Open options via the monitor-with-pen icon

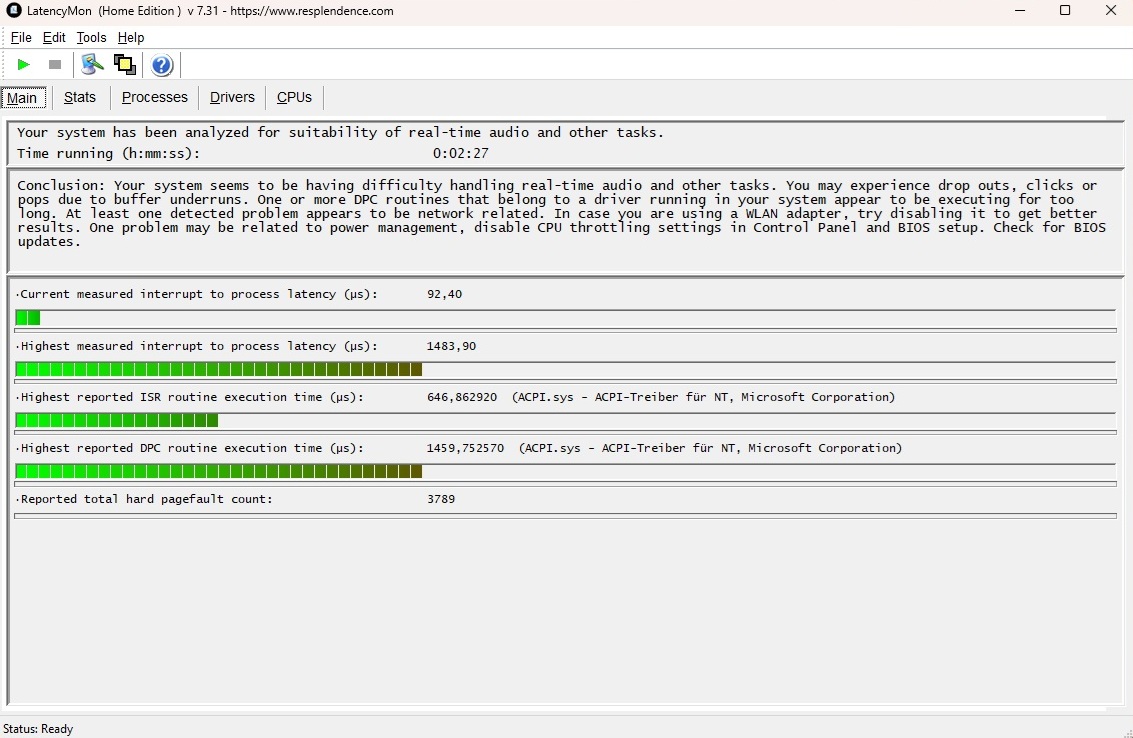coord(93,65)
